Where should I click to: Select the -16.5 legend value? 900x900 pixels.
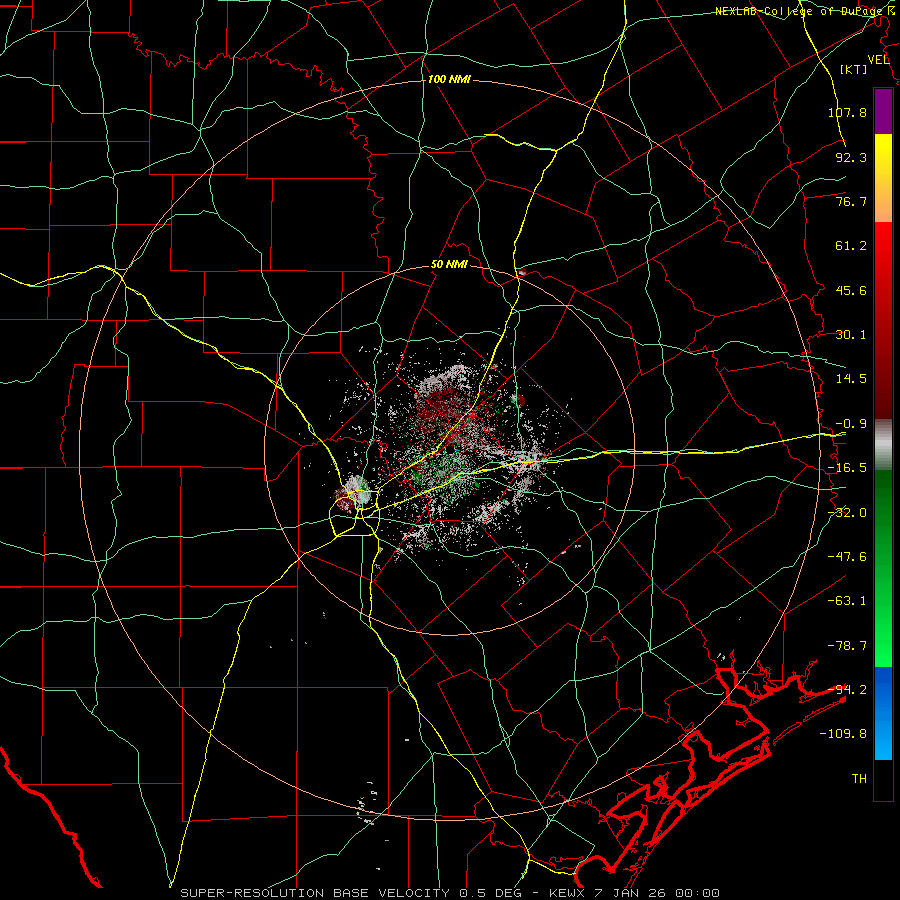[x=847, y=468]
